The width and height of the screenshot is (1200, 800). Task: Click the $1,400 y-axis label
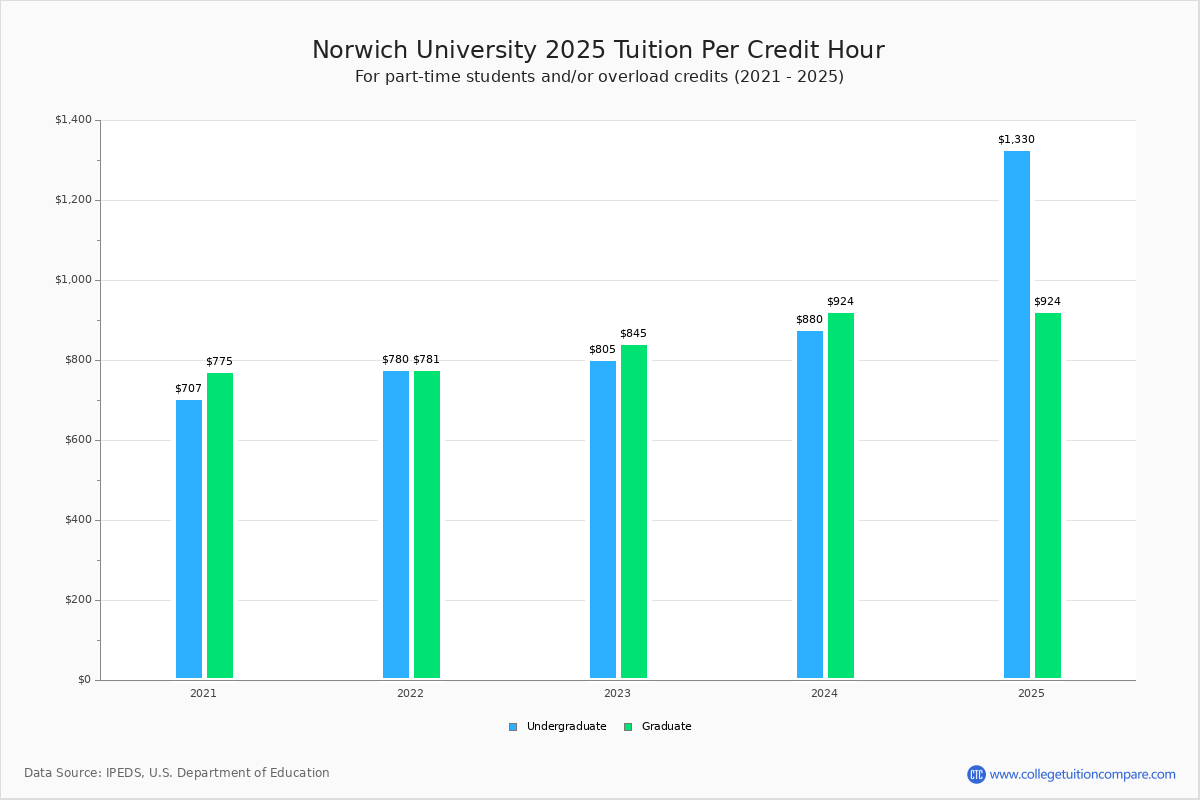(x=73, y=120)
